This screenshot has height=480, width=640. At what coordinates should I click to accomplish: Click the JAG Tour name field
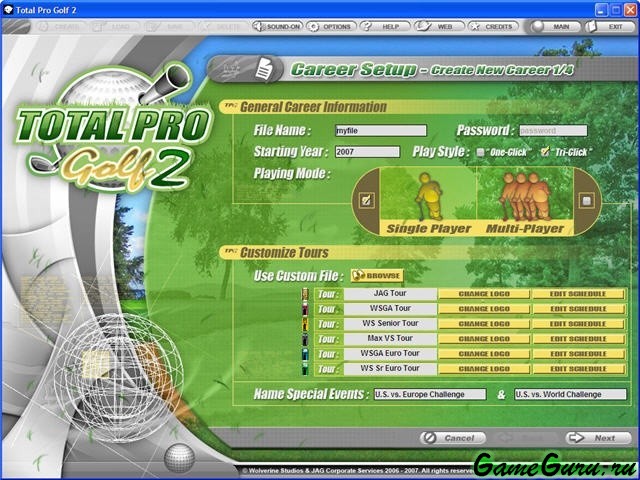coord(390,293)
